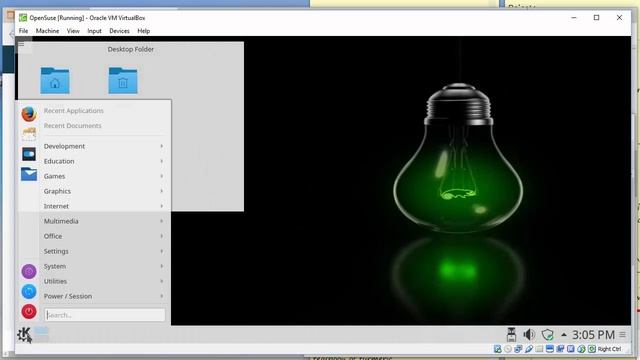Select Recent Documents entry

coord(73,126)
